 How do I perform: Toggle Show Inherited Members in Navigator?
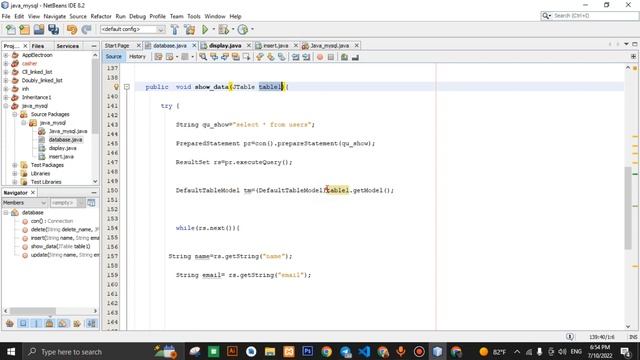(10, 323)
